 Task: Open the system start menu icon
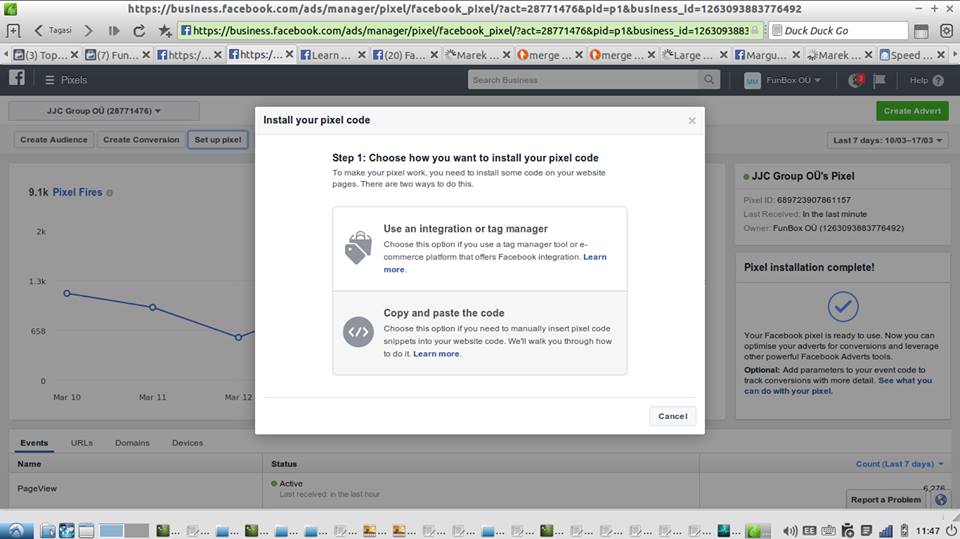(x=15, y=530)
